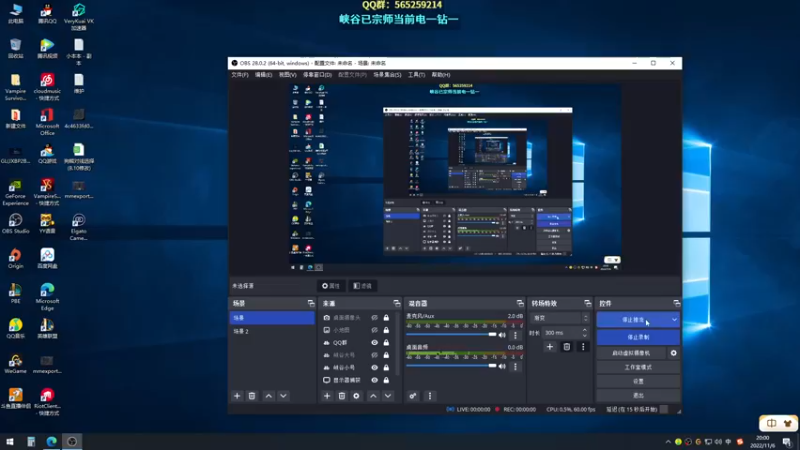Open 文件(F) menu in OBS

coord(240,75)
